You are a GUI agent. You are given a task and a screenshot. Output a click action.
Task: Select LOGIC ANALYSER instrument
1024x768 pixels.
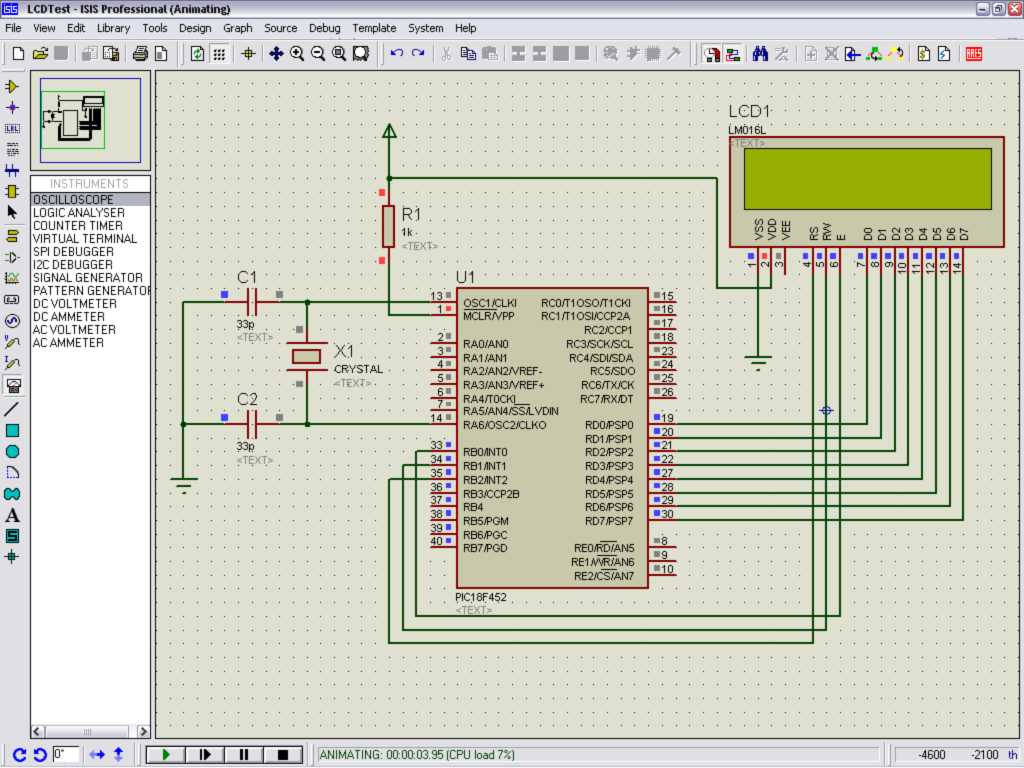tap(90, 212)
